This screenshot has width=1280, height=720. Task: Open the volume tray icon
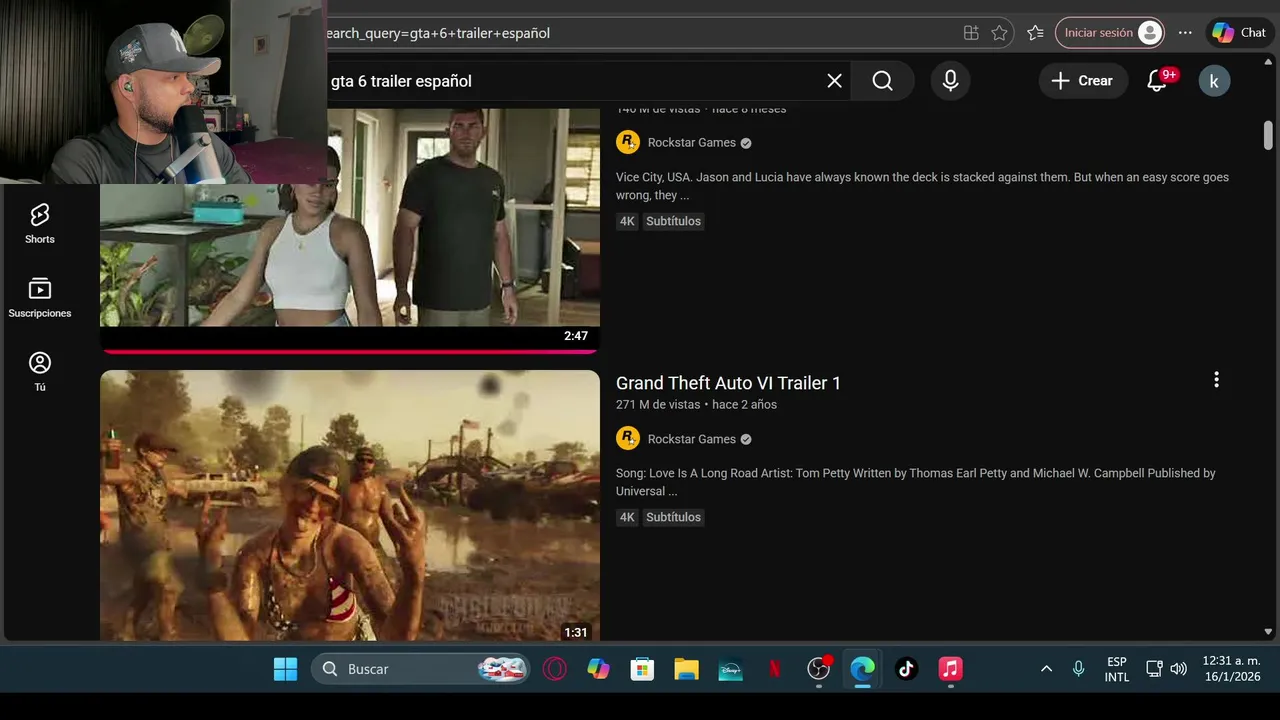(1178, 669)
